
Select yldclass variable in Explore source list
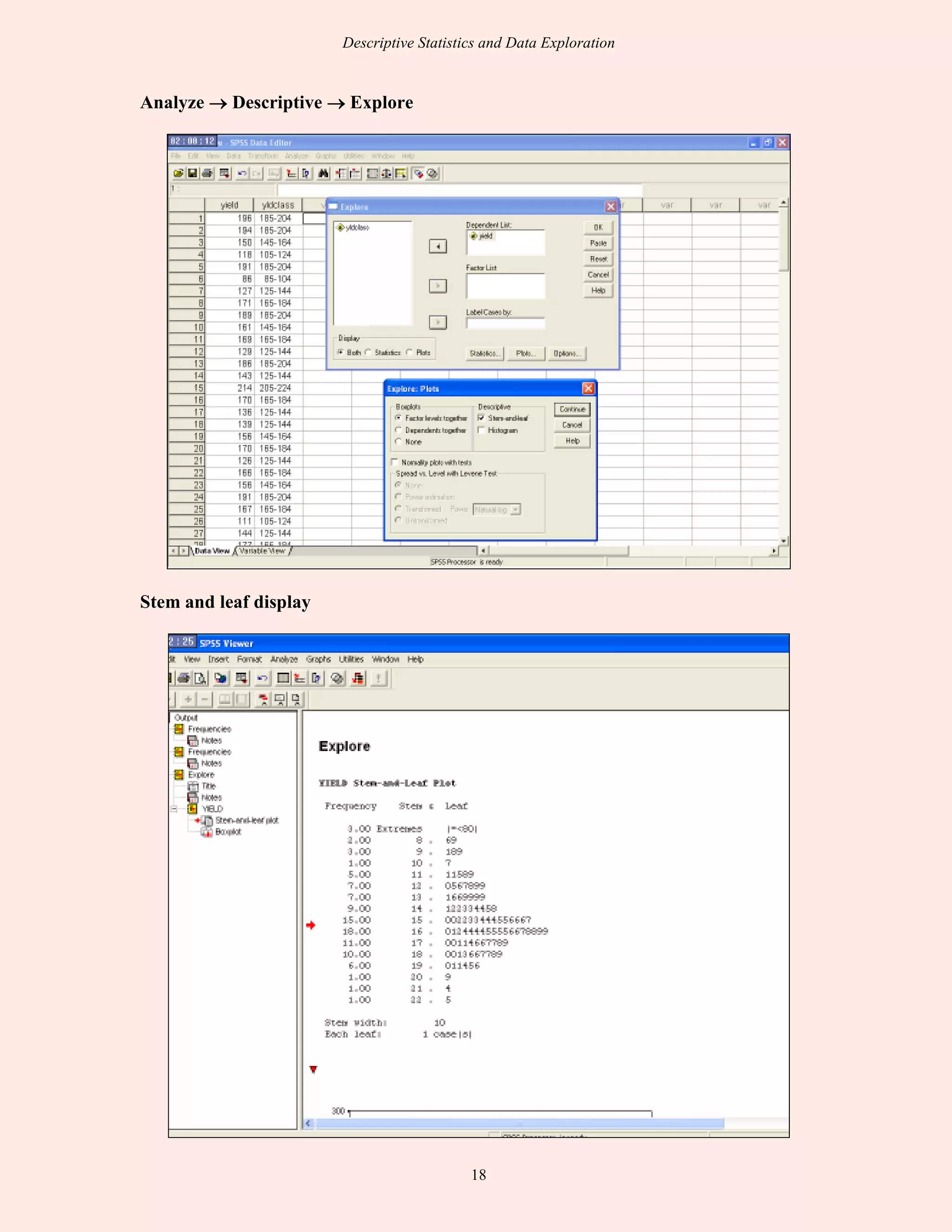click(353, 227)
